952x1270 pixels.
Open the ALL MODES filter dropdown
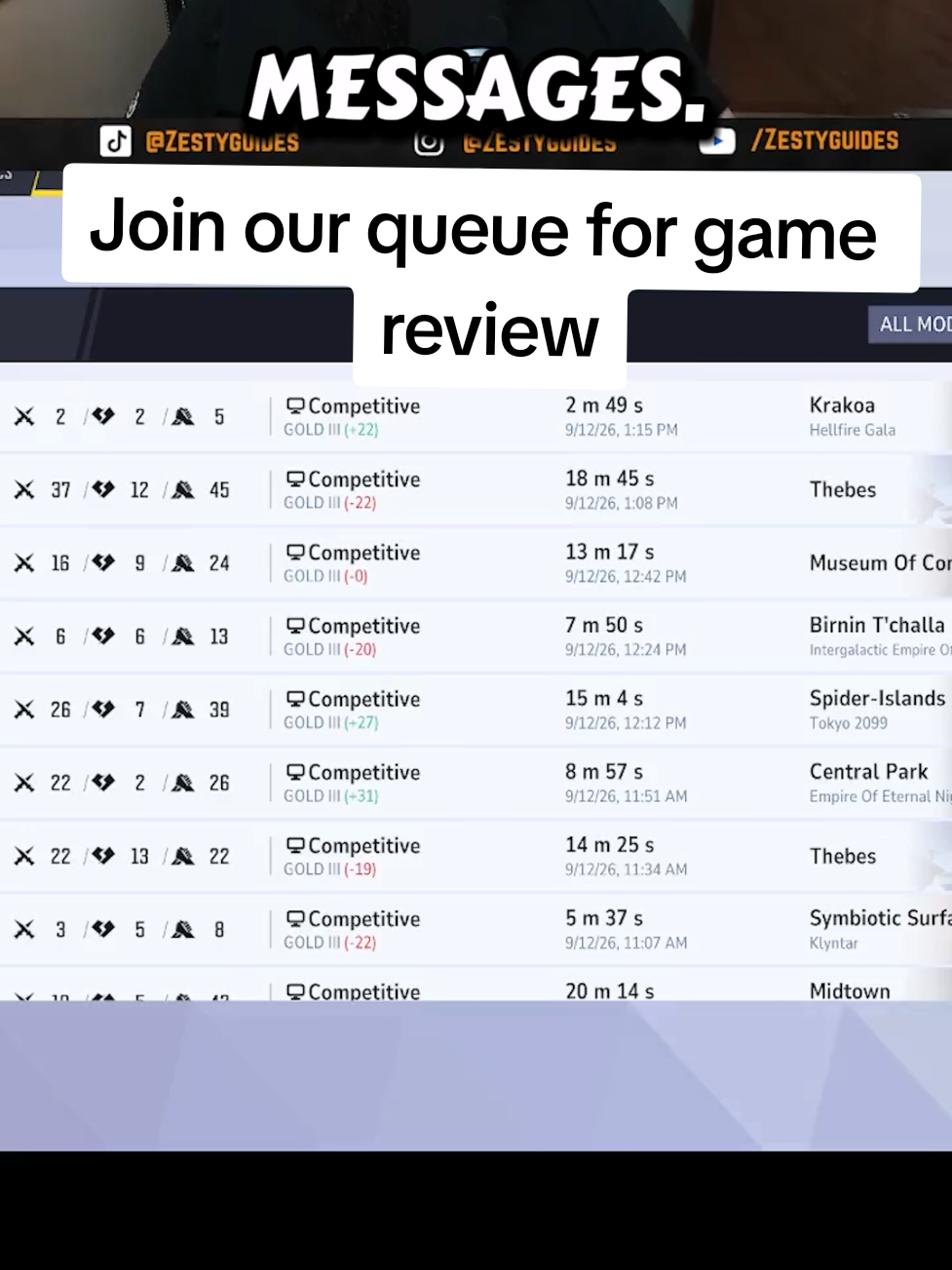click(909, 325)
